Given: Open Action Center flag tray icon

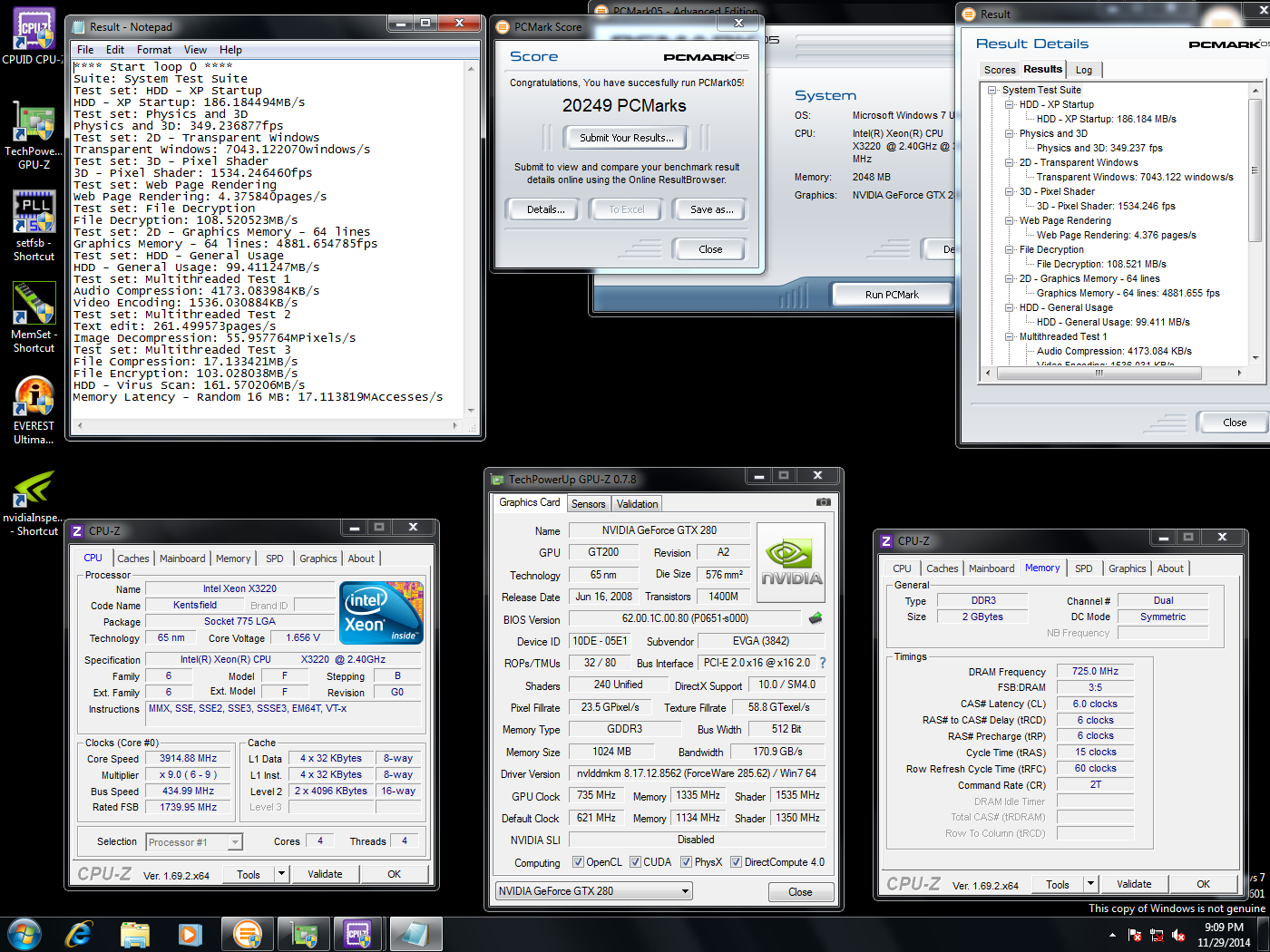Looking at the screenshot, I should click(1134, 935).
